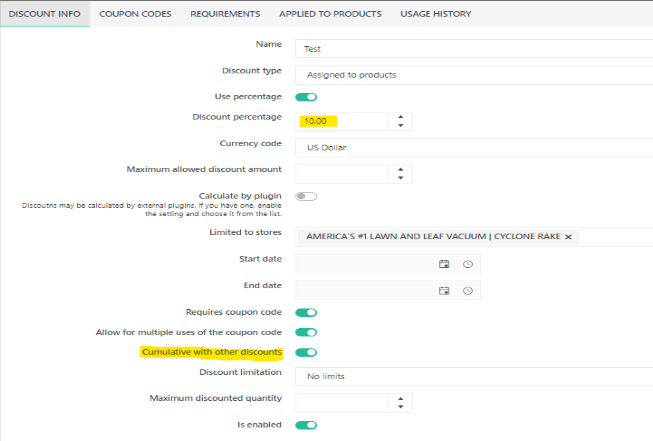Decrease the Maximum discounted quantity value
653x441 pixels.
coord(400,408)
